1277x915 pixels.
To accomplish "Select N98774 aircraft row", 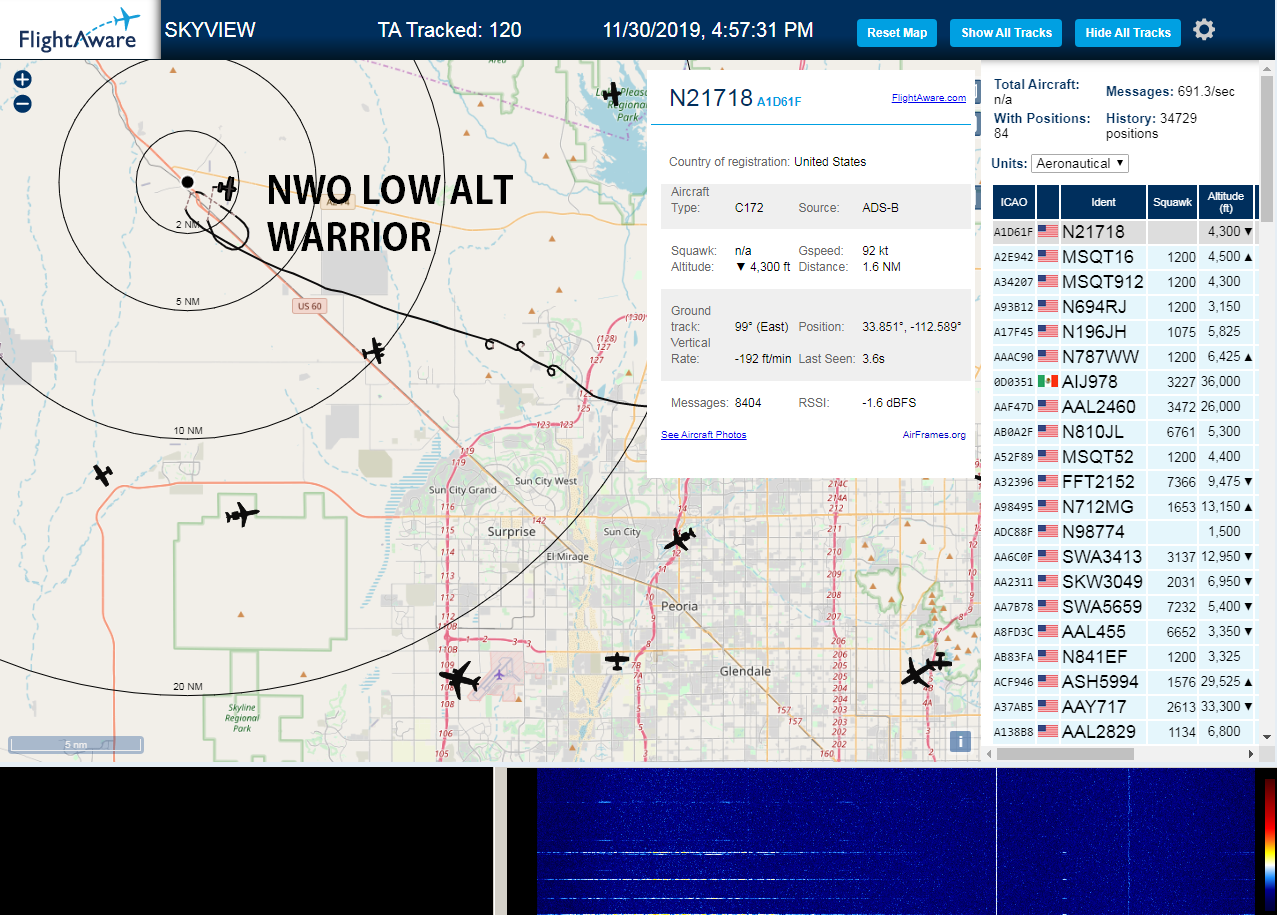I will pos(1123,532).
